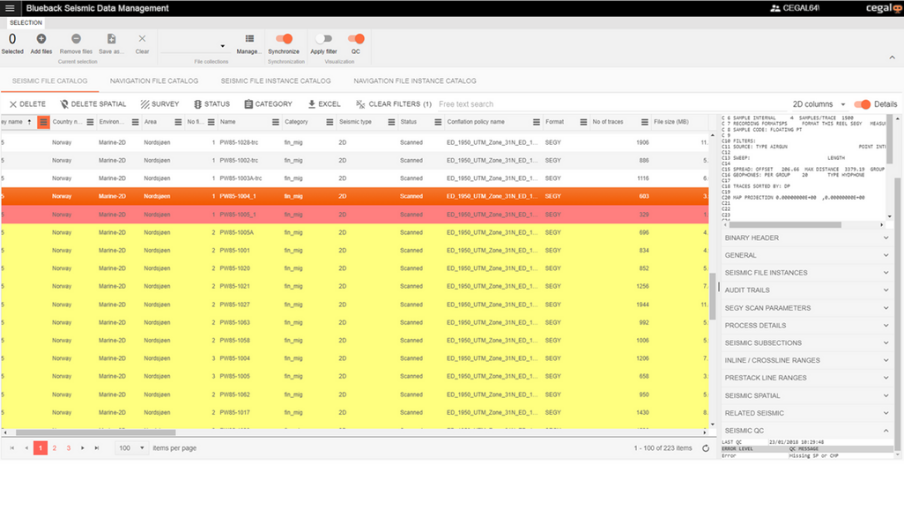This screenshot has height=508, width=904.
Task: Switch to Seismic File Instance Catalog tab
Action: pyautogui.click(x=276, y=81)
